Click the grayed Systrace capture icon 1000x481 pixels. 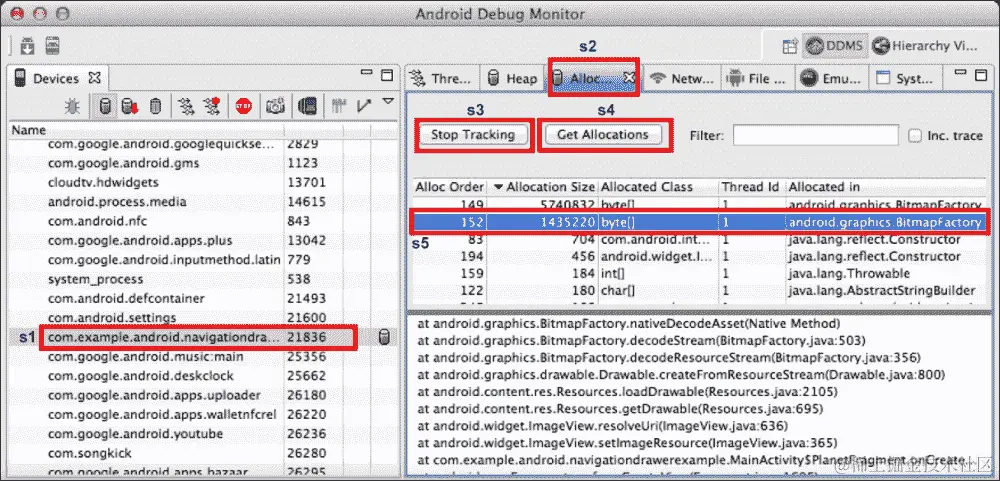[x=338, y=106]
